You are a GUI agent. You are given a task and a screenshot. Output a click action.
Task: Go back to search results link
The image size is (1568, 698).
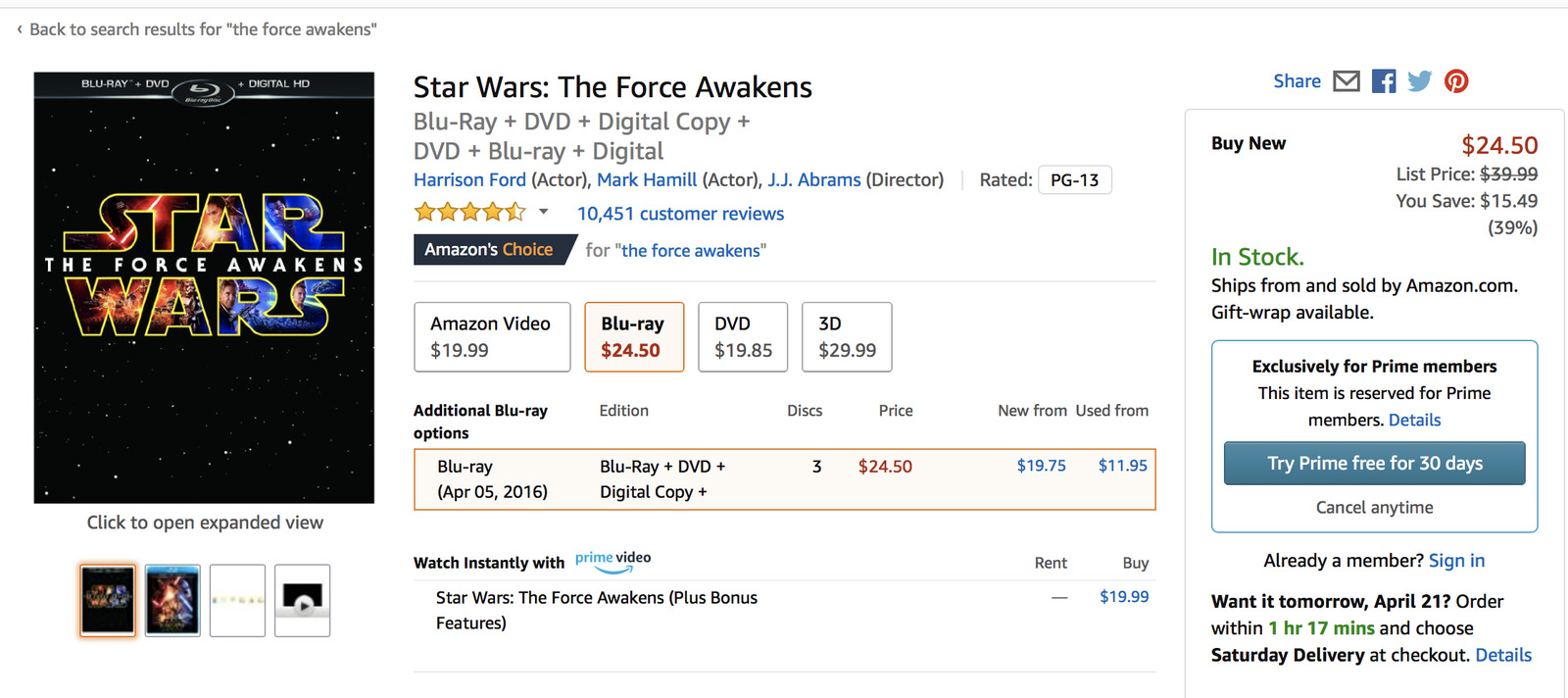(x=202, y=29)
